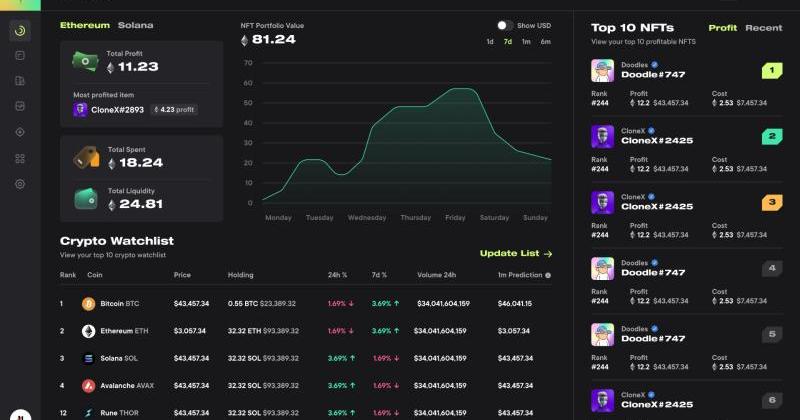Image resolution: width=800 pixels, height=420 pixels.
Task: Click the Bitcoin coin icon in watchlist
Action: [88, 303]
